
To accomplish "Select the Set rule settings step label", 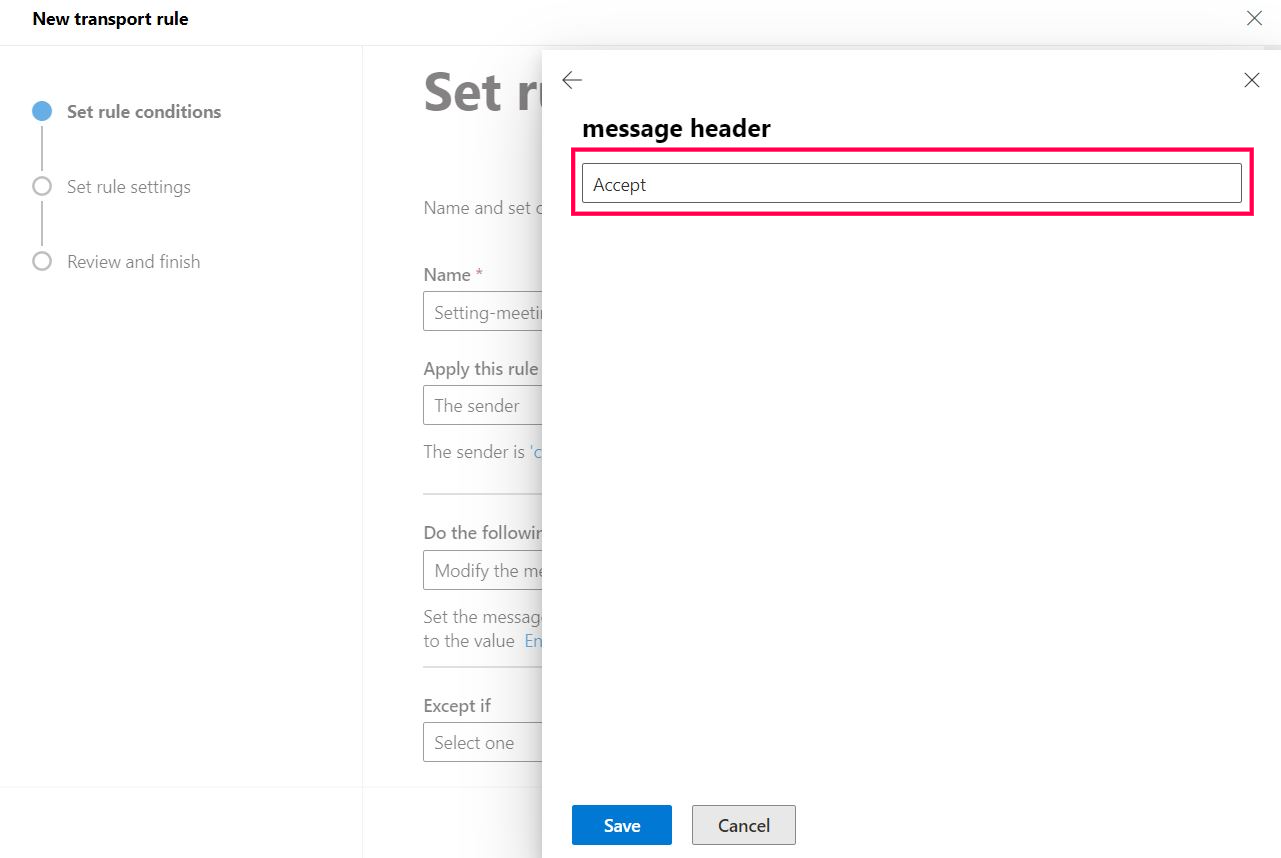I will click(x=128, y=187).
